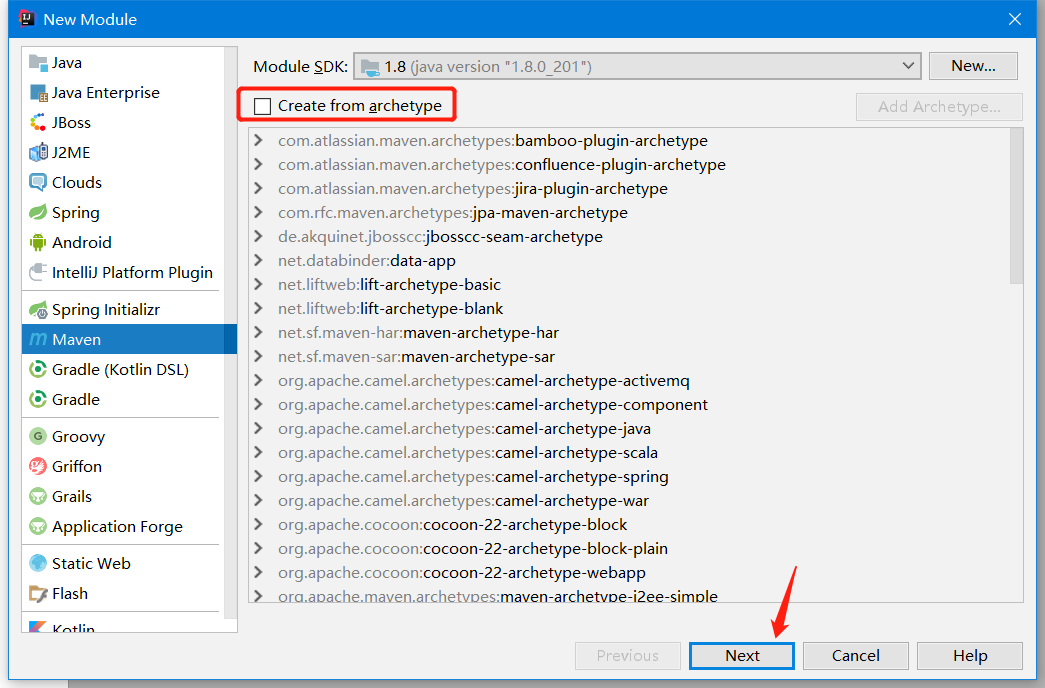Expand the confluence-plugin-archetype entry
1045x688 pixels.
(259, 165)
